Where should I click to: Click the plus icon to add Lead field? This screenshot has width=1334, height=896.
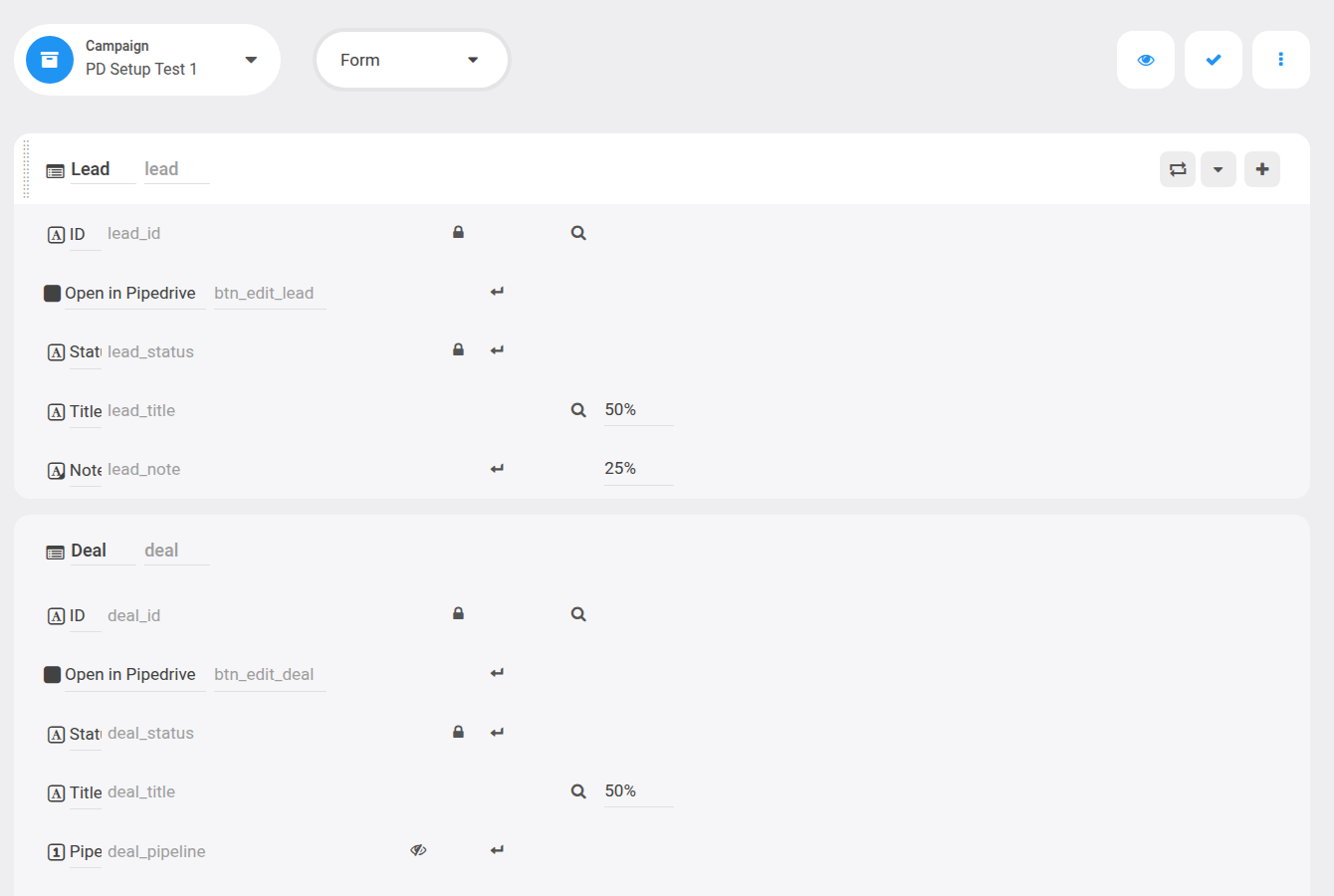(1262, 169)
